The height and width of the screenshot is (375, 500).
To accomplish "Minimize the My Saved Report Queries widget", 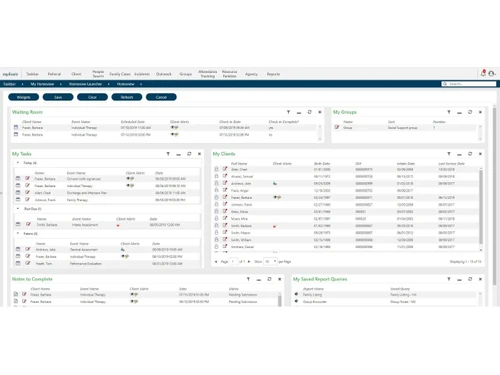I will tap(459, 280).
